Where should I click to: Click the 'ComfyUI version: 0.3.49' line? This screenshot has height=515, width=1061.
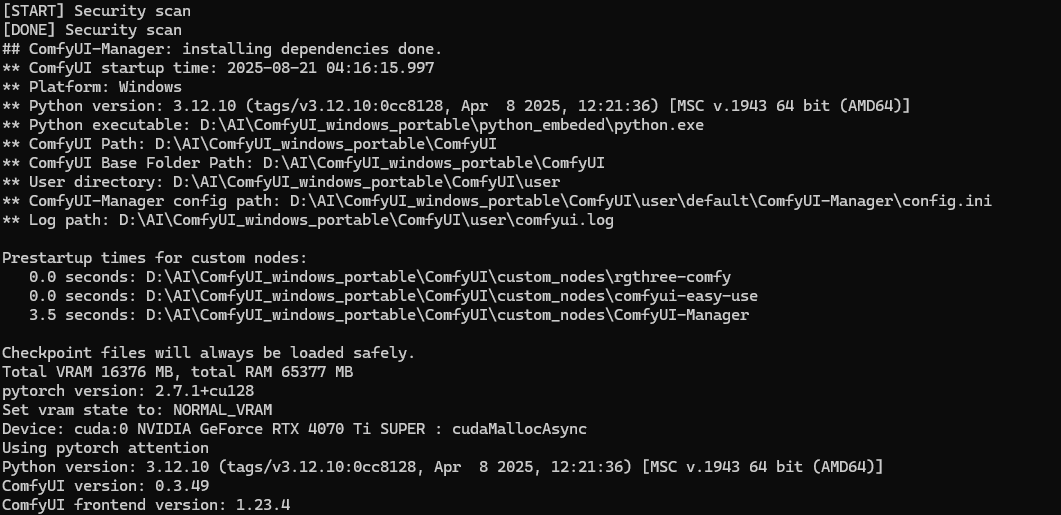click(x=106, y=486)
